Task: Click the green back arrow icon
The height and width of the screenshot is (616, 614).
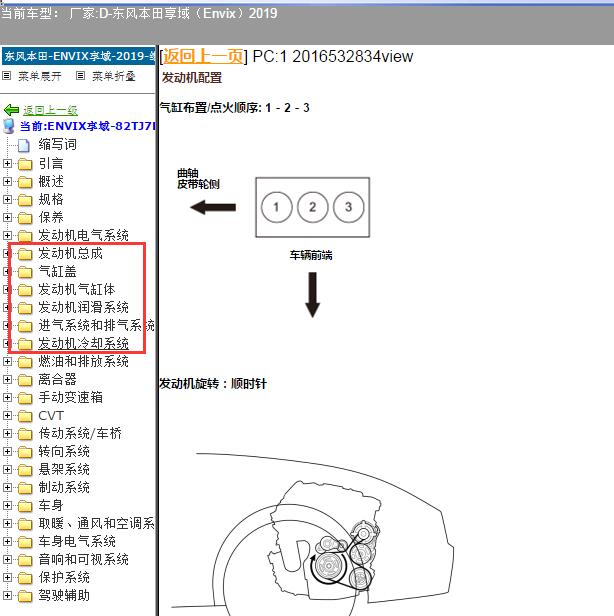Action: (11, 110)
